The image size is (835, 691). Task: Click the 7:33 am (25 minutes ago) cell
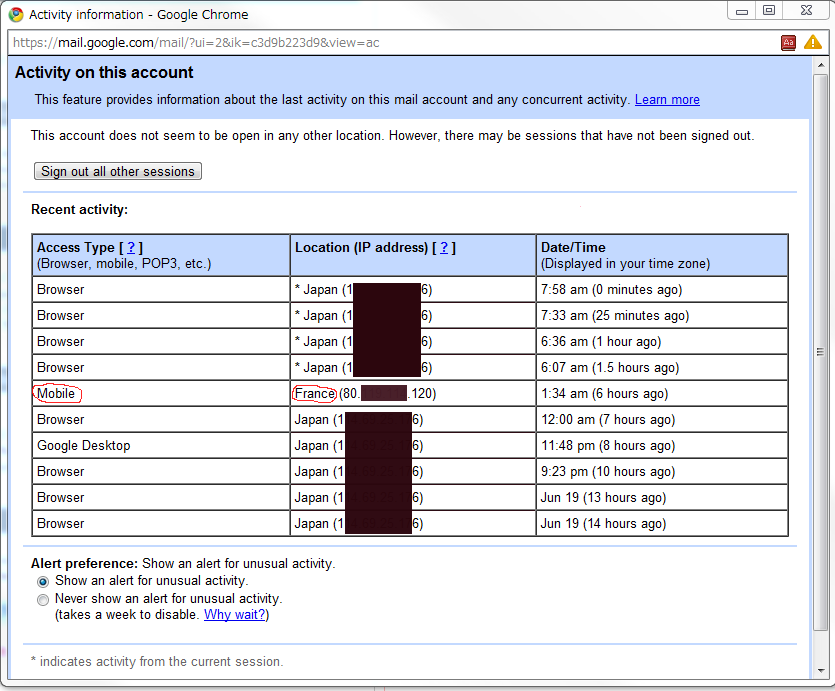[x=662, y=316]
